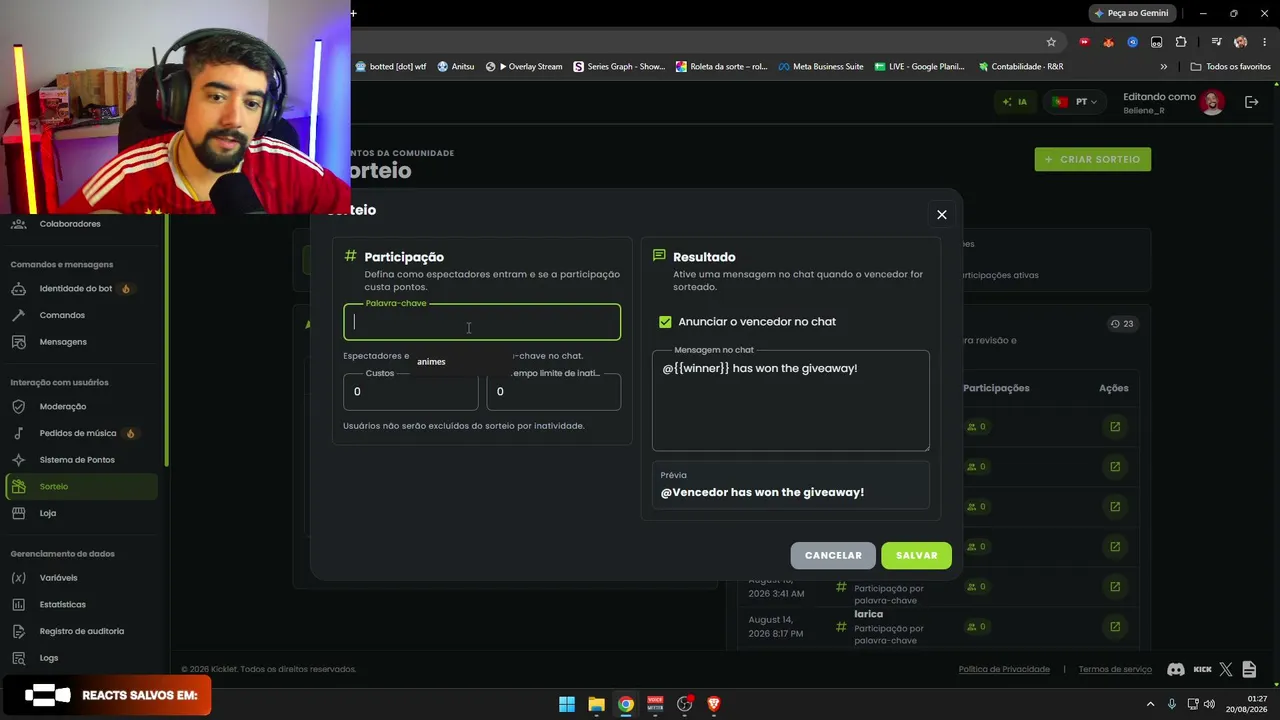Click the Peça ao Gemini button
Image resolution: width=1280 pixels, height=720 pixels.
(1131, 13)
